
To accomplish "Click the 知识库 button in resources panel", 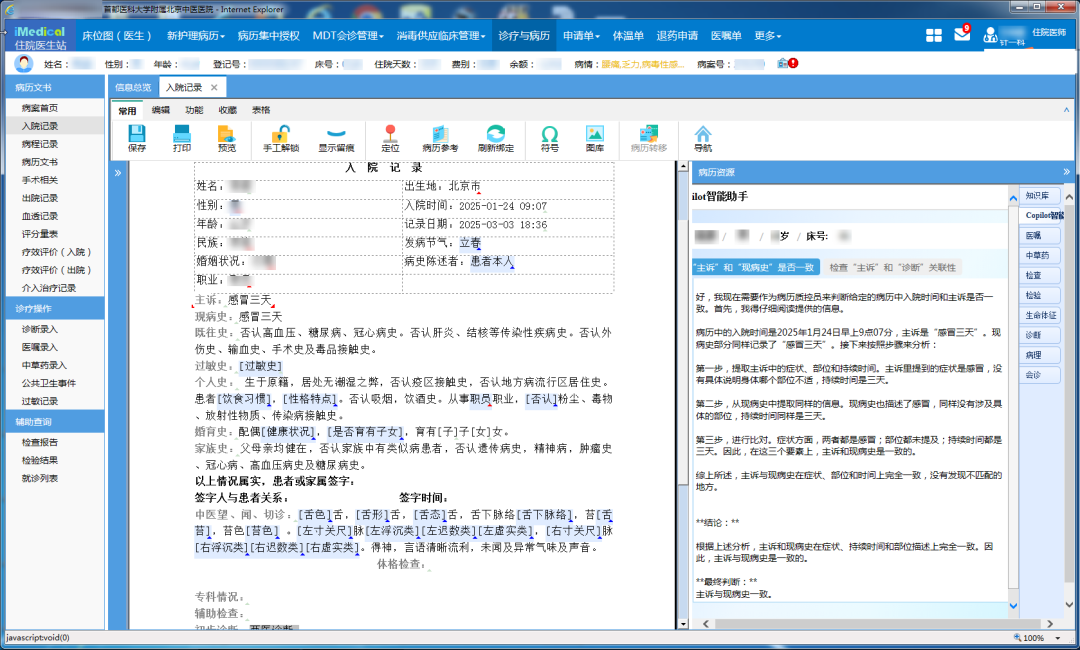I will pos(1038,195).
